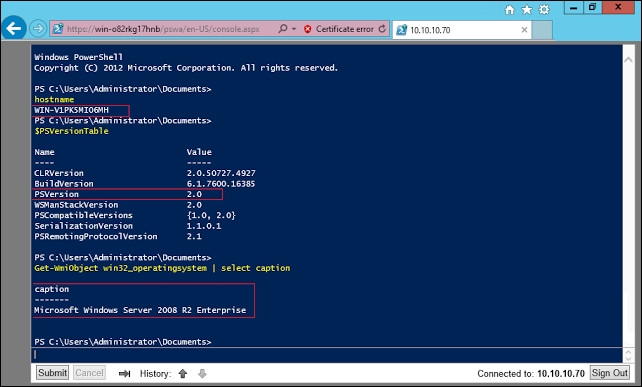642x387 pixels.
Task: Click the Submit button
Action: tap(52, 373)
